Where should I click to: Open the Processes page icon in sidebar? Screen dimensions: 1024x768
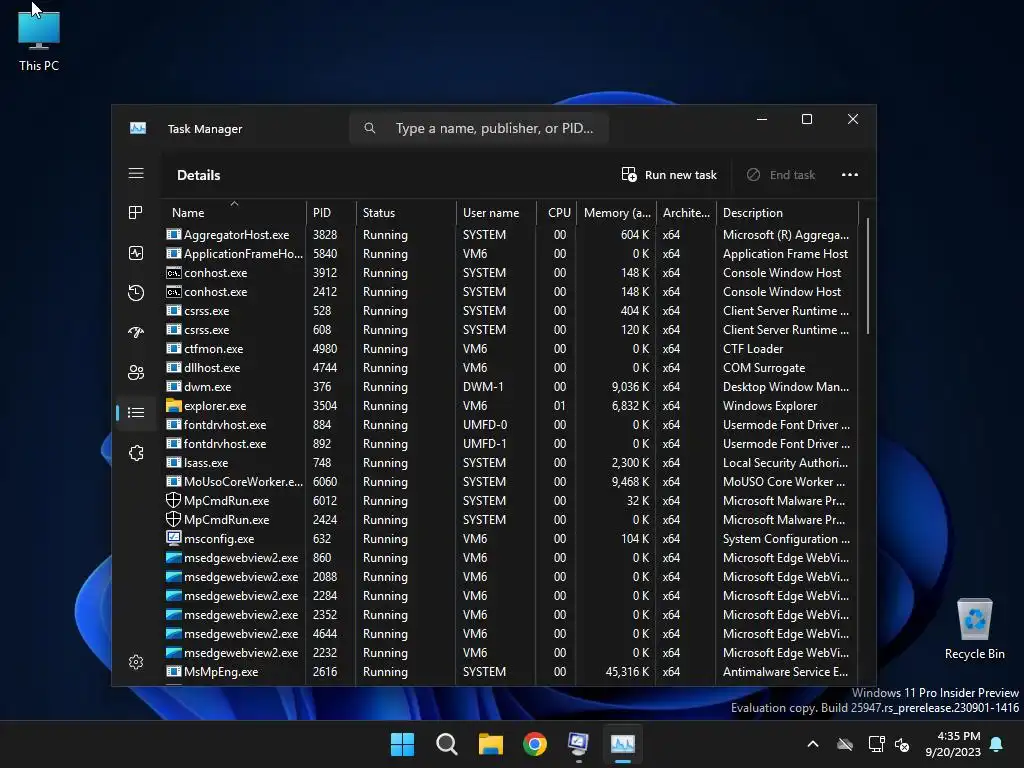tap(136, 213)
